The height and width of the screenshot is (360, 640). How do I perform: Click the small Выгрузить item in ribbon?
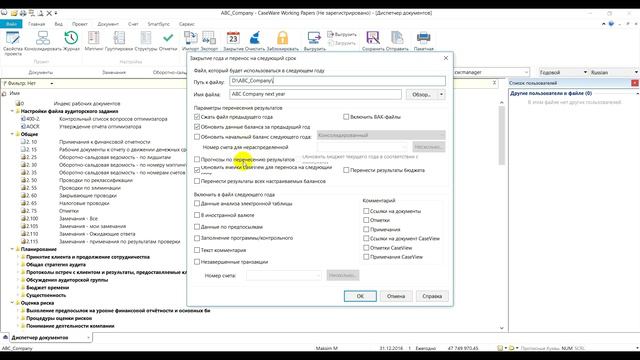(342, 34)
